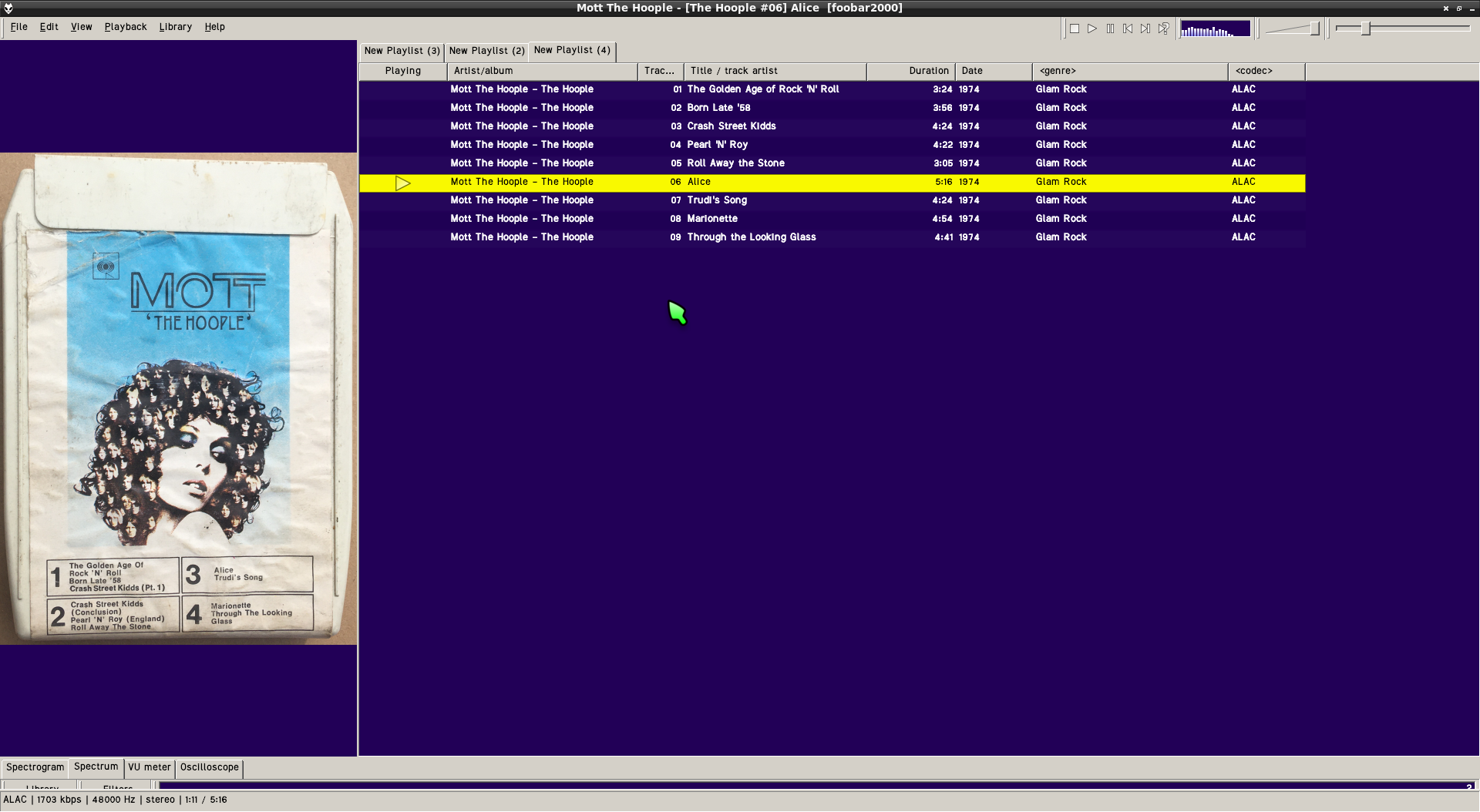Stop playback with the Stop button

(x=1074, y=29)
